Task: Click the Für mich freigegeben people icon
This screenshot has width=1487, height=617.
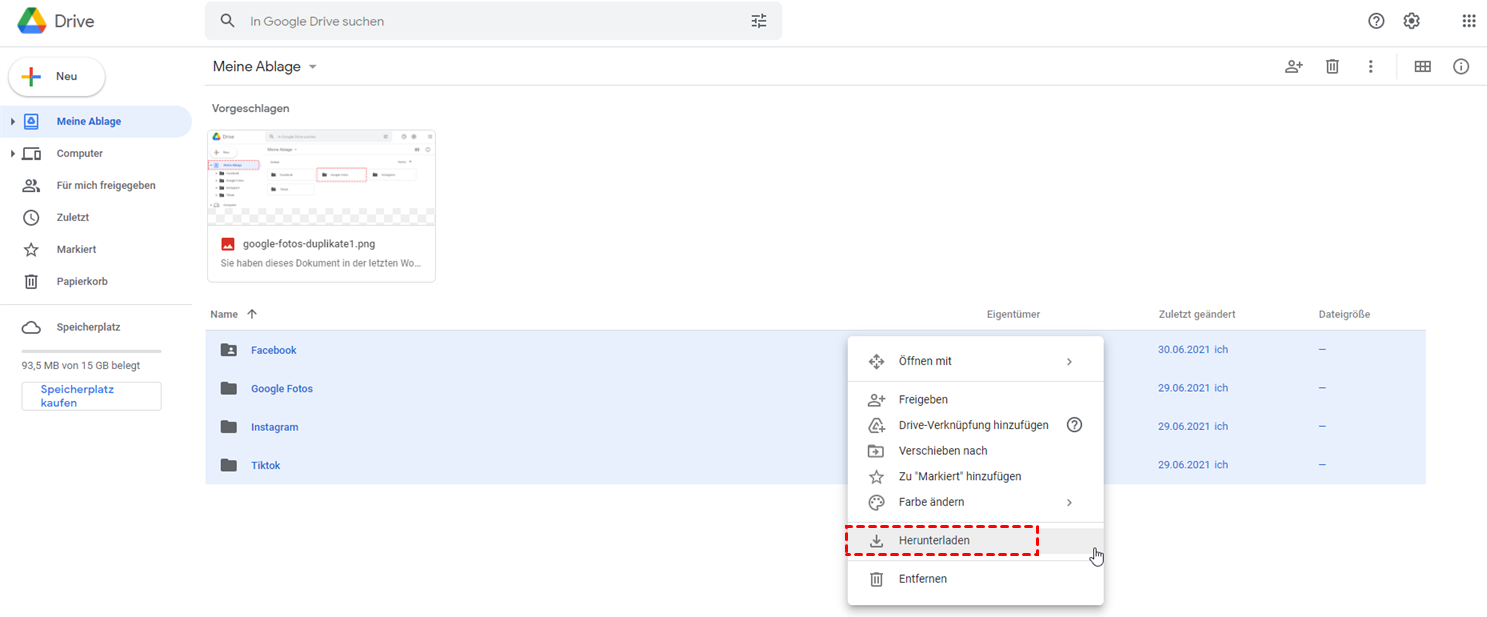Action: pyautogui.click(x=31, y=185)
